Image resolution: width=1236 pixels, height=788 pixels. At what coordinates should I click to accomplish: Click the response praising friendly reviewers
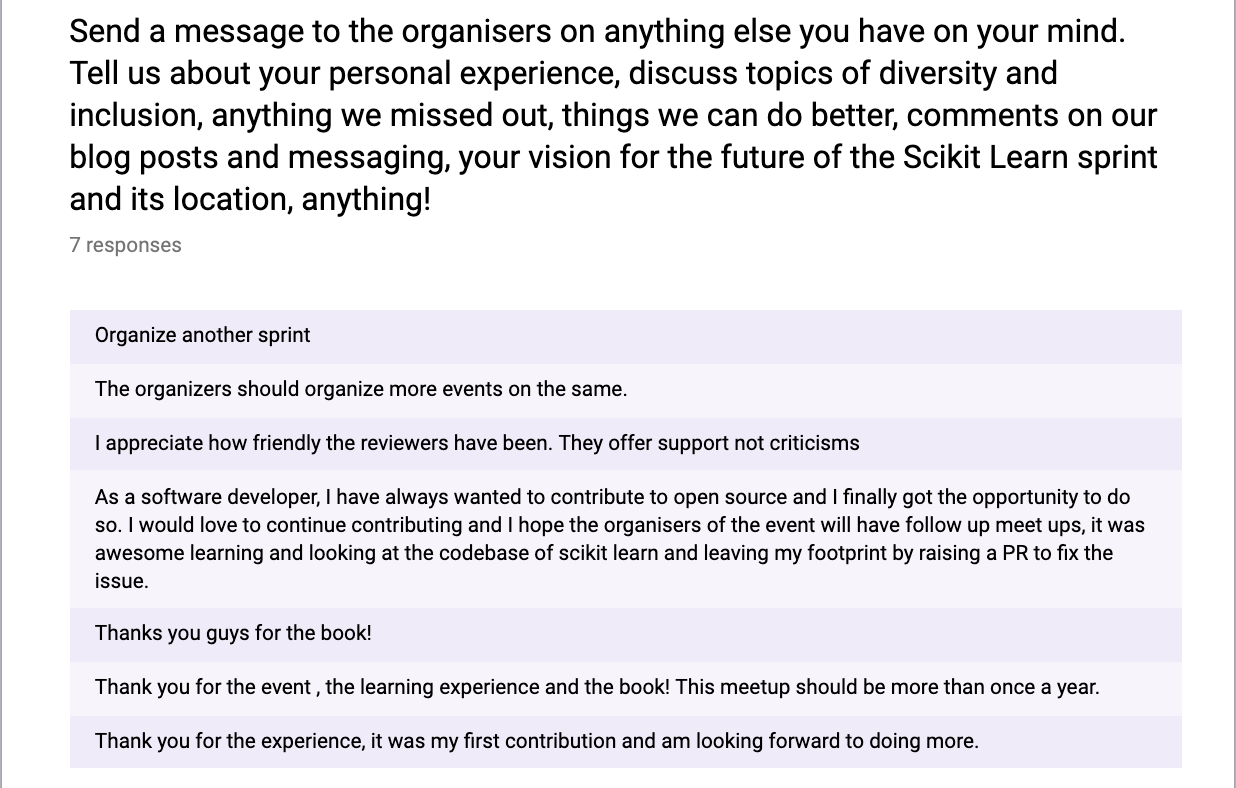[x=625, y=444]
